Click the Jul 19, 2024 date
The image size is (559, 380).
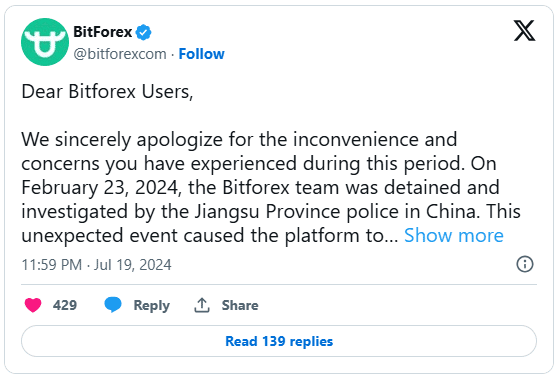click(132, 265)
